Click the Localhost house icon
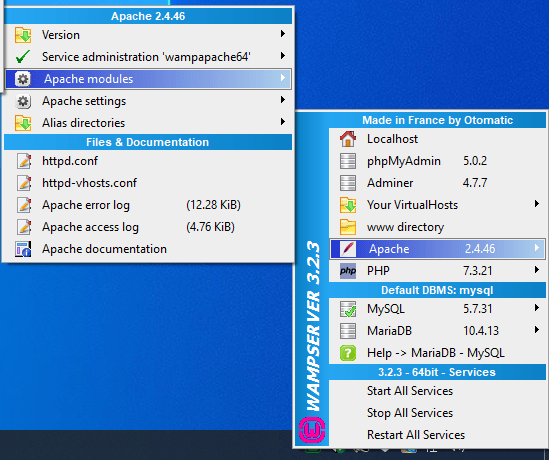 (348, 139)
